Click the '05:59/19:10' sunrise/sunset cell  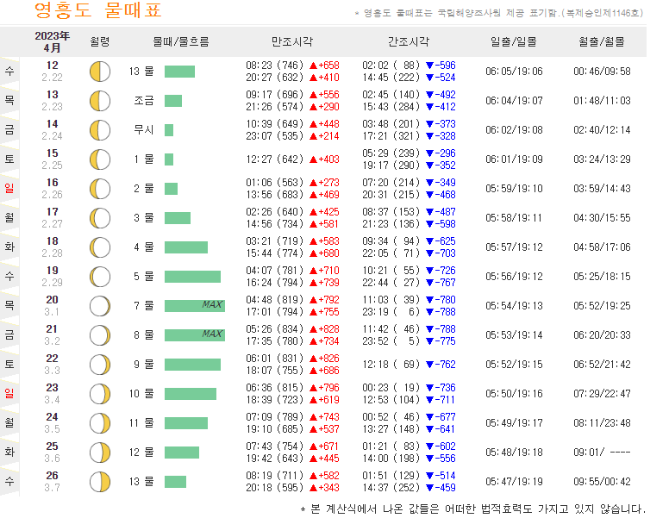coord(514,189)
